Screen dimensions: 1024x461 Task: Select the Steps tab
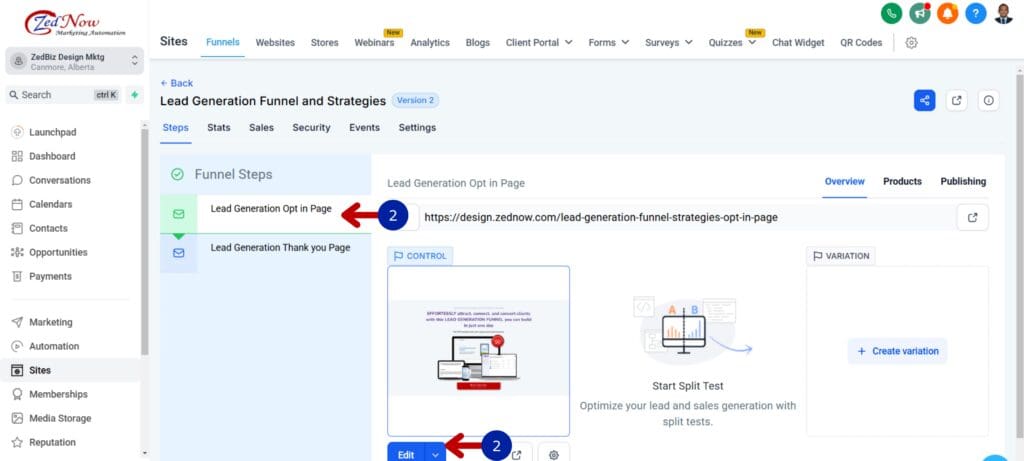point(176,127)
